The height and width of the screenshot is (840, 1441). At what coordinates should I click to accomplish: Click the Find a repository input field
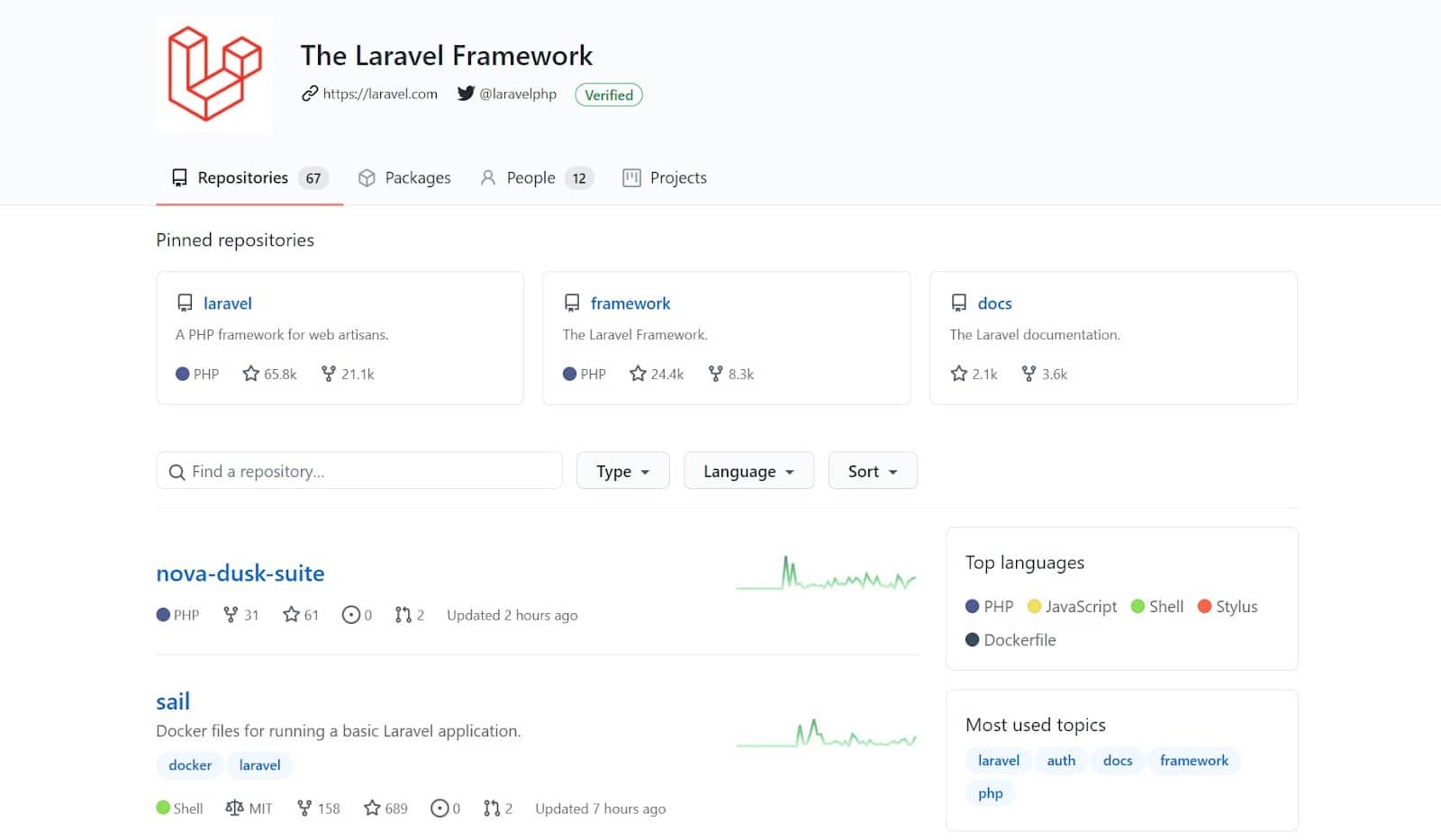(360, 470)
